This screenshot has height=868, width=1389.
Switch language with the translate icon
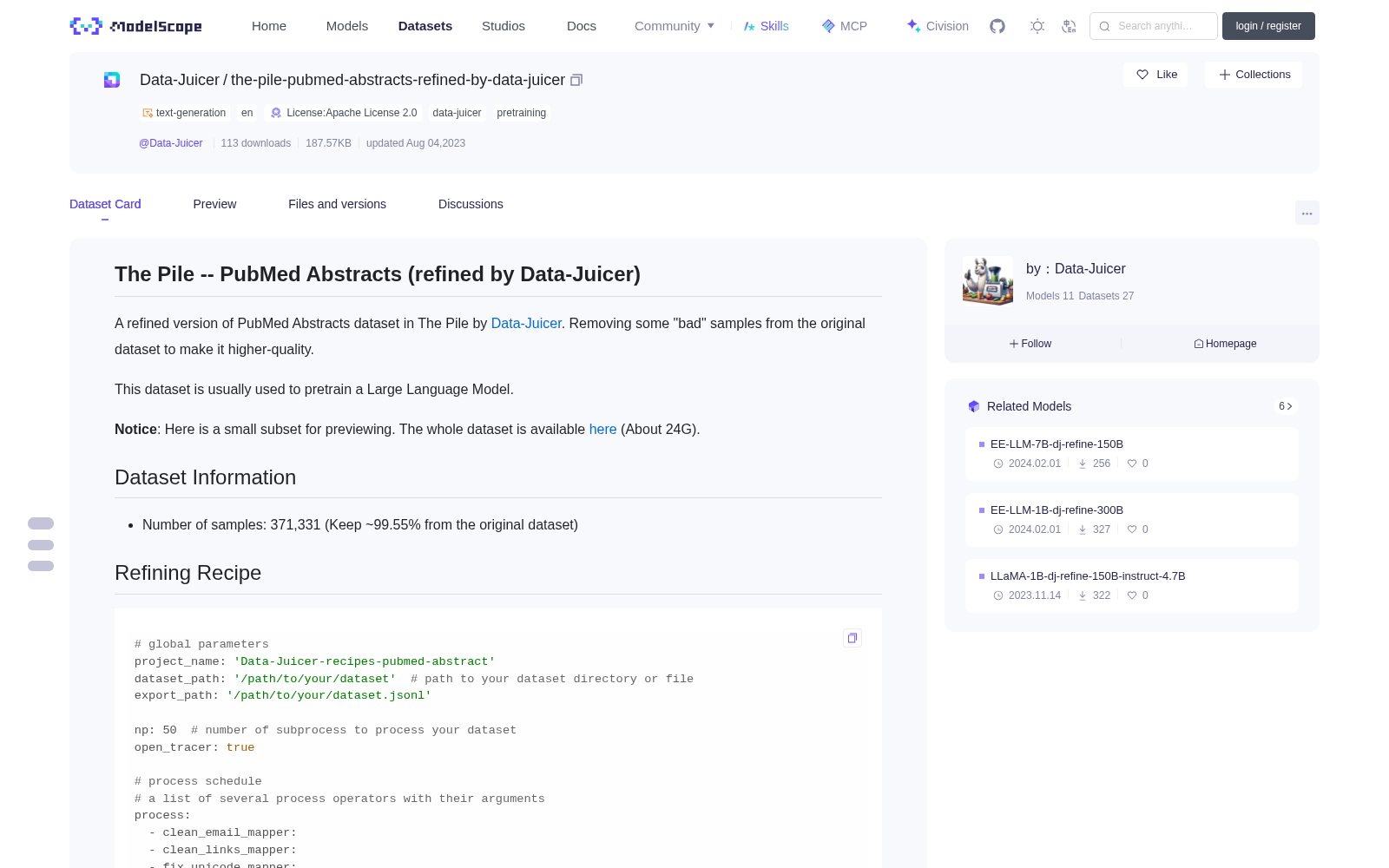[x=1070, y=26]
